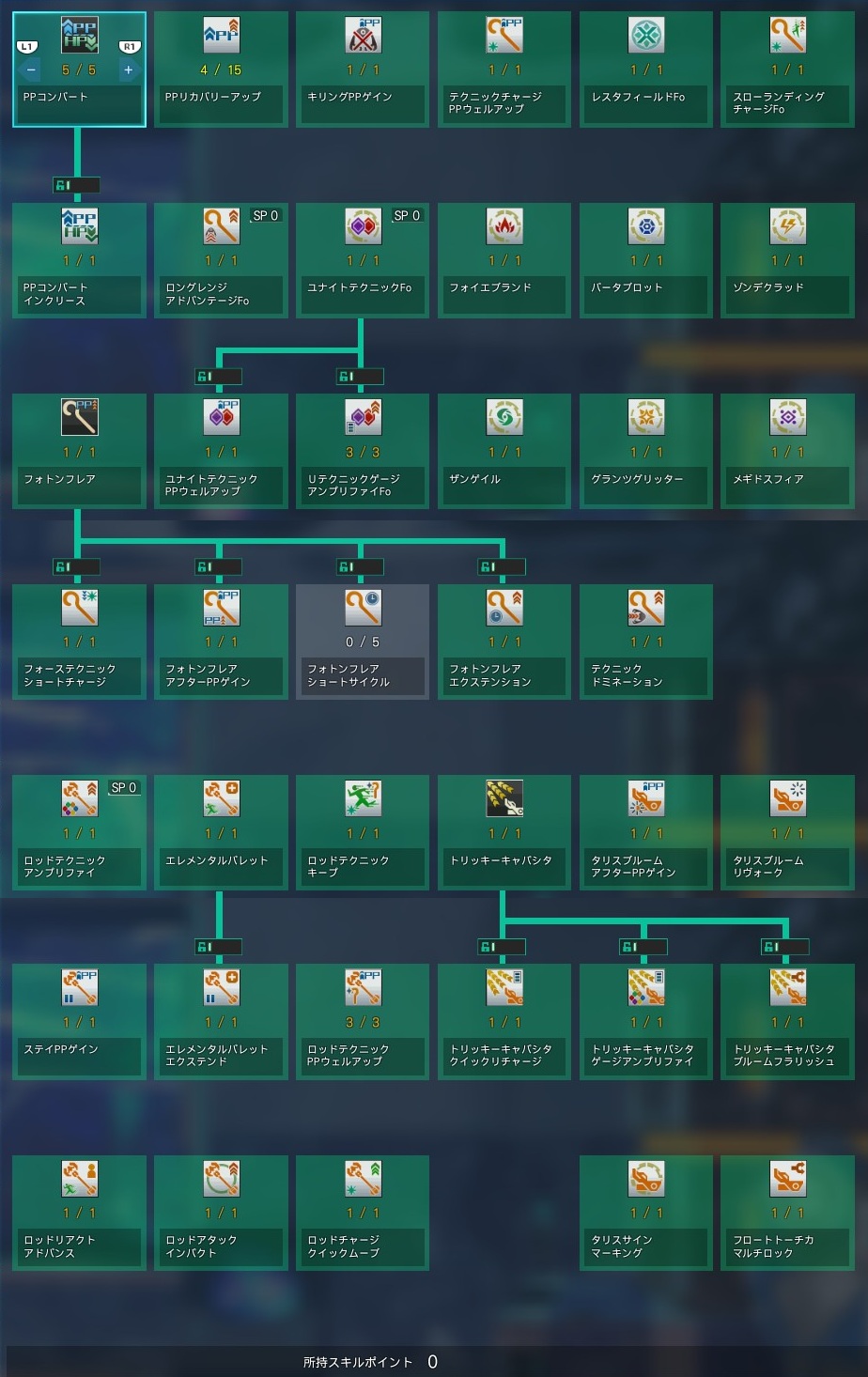Viewport: 868px width, 1377px height.
Task: Click the lock indicator above フォトンフレアエクステンション
Action: (502, 566)
